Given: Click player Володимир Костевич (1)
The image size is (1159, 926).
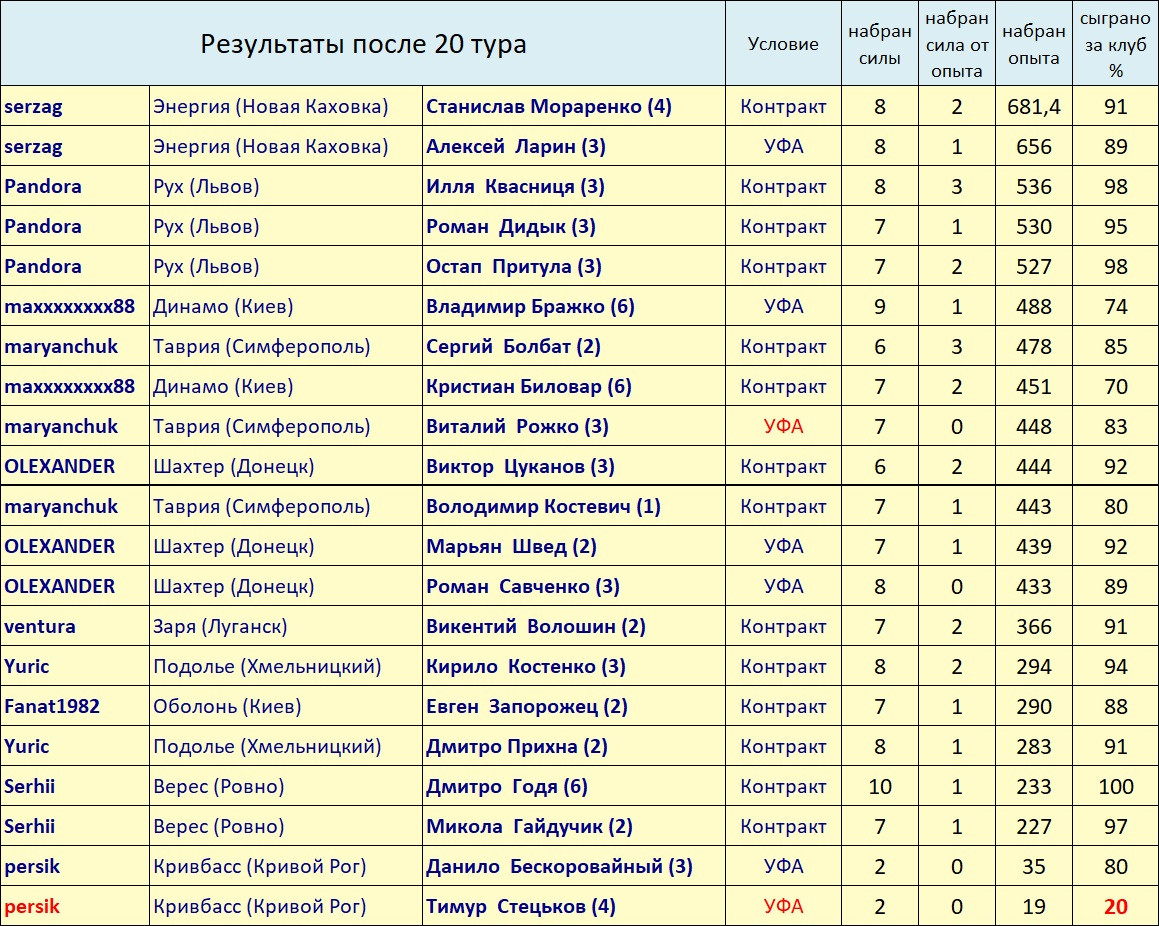Looking at the screenshot, I should (543, 505).
